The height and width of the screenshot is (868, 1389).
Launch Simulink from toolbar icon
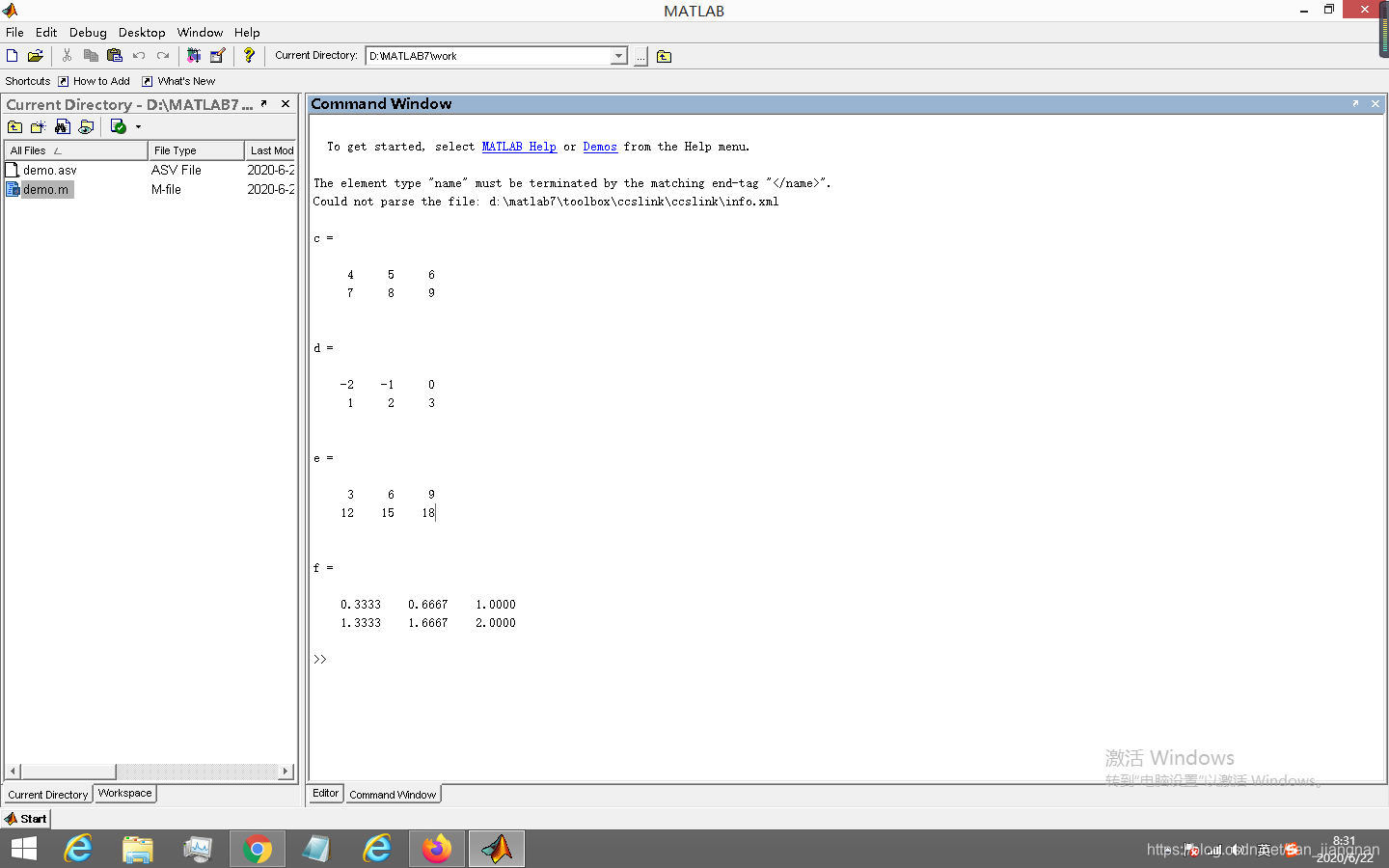point(193,56)
